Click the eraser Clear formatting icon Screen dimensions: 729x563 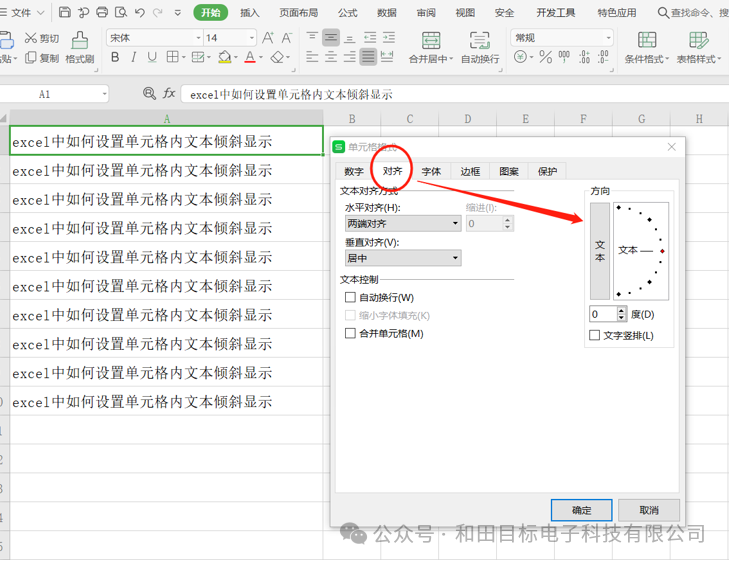[278, 57]
